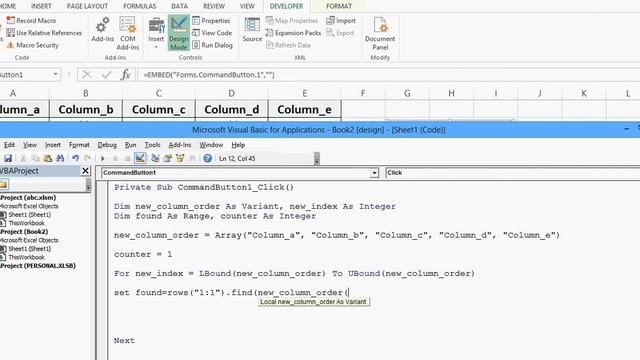Click Run Dialog in Controls group

tap(212, 45)
